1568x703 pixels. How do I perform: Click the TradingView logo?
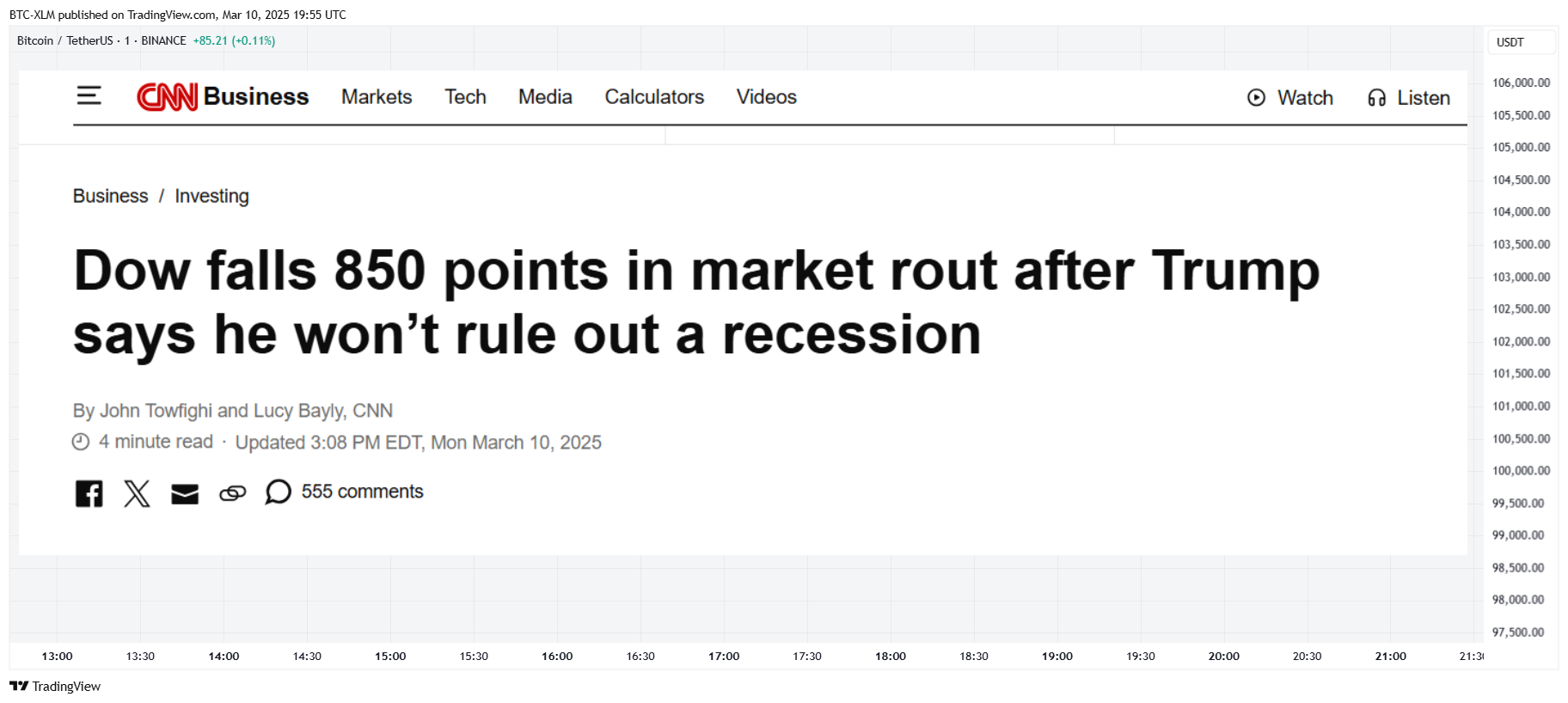(x=55, y=686)
